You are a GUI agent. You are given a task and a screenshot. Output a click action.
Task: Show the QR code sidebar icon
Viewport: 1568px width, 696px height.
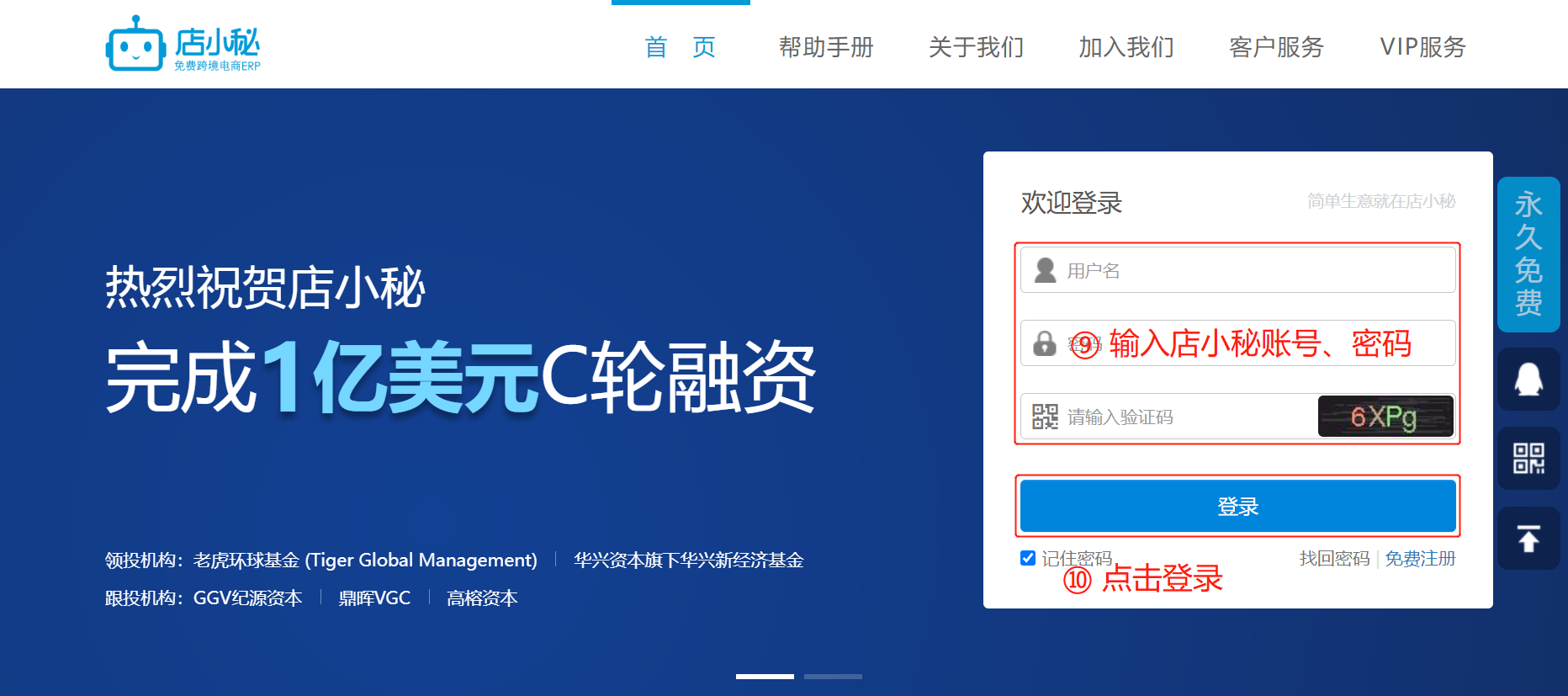(1528, 459)
